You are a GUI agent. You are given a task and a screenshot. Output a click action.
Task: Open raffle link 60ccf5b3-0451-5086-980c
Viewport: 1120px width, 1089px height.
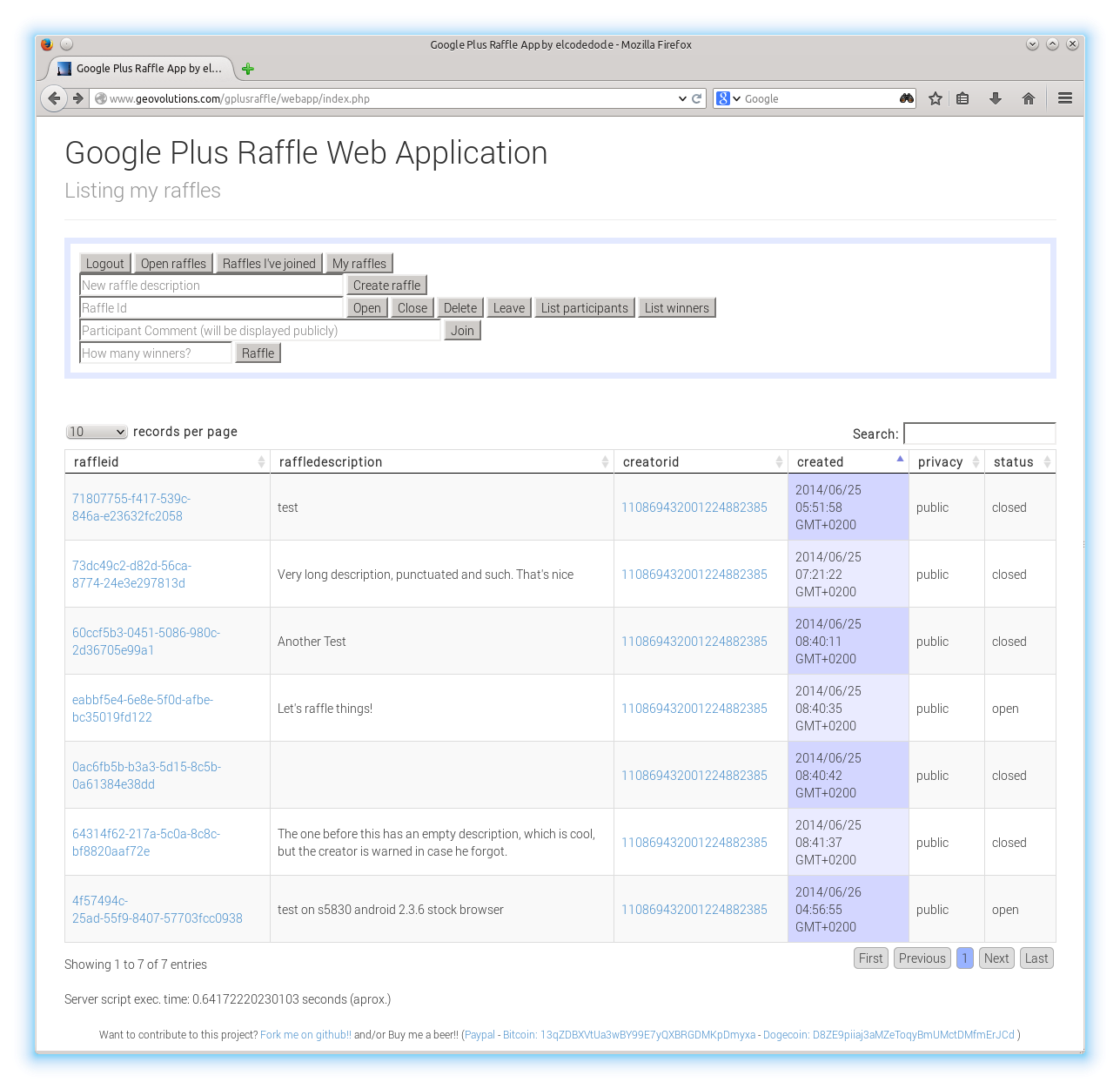click(146, 641)
